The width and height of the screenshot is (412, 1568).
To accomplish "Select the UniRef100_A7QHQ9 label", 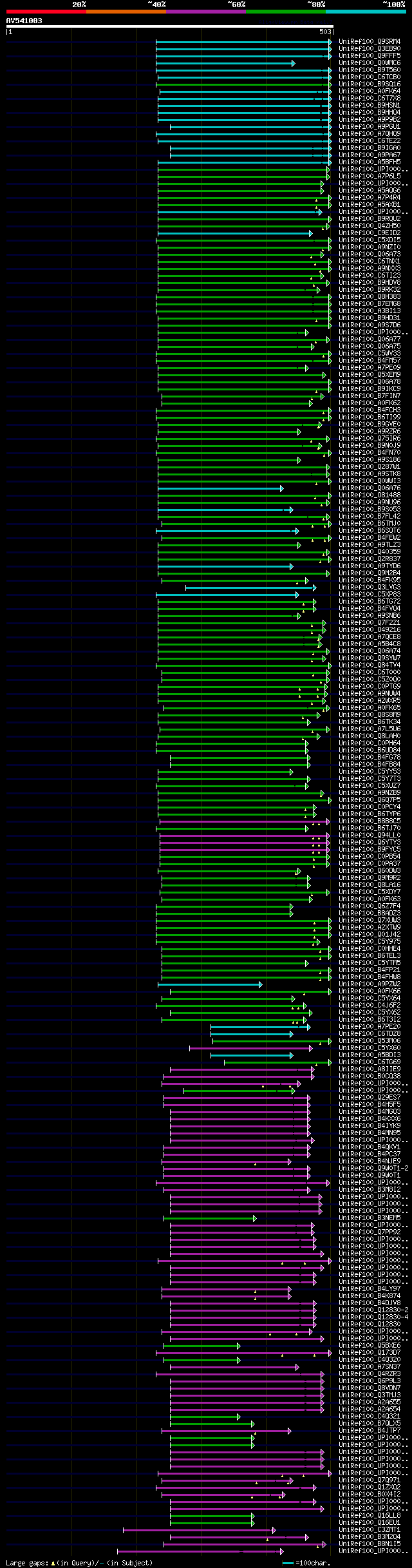I will coord(370,134).
